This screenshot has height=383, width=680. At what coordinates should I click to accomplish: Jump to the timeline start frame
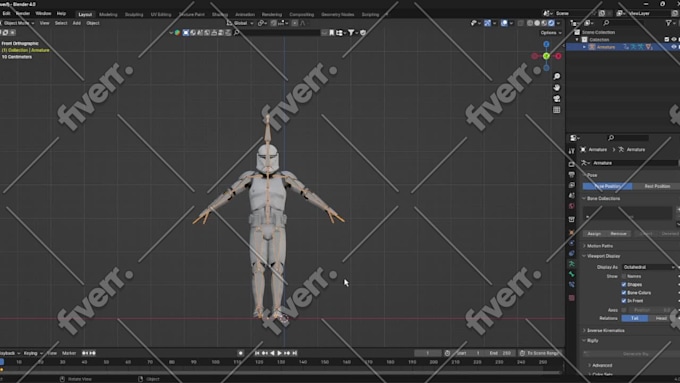point(257,353)
